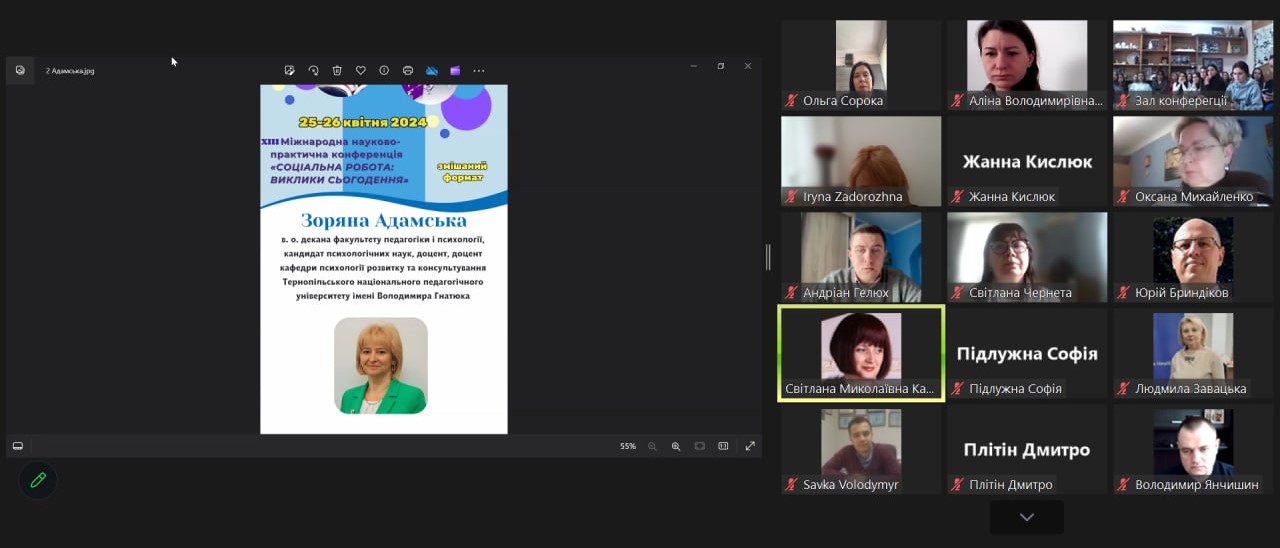Toggle actual size 1:1 view button

pos(723,446)
